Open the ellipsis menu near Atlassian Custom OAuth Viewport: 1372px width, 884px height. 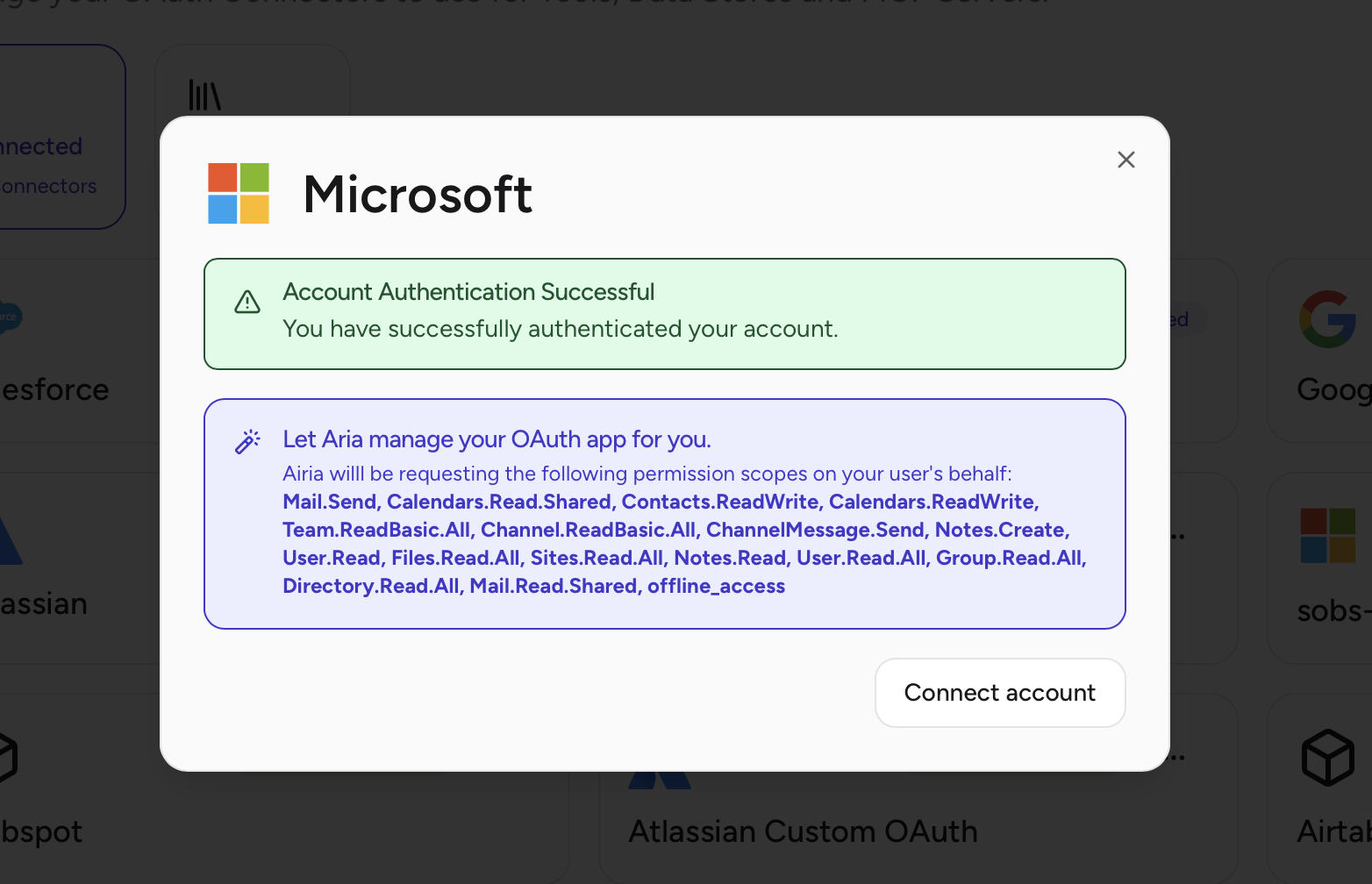[x=1179, y=758]
